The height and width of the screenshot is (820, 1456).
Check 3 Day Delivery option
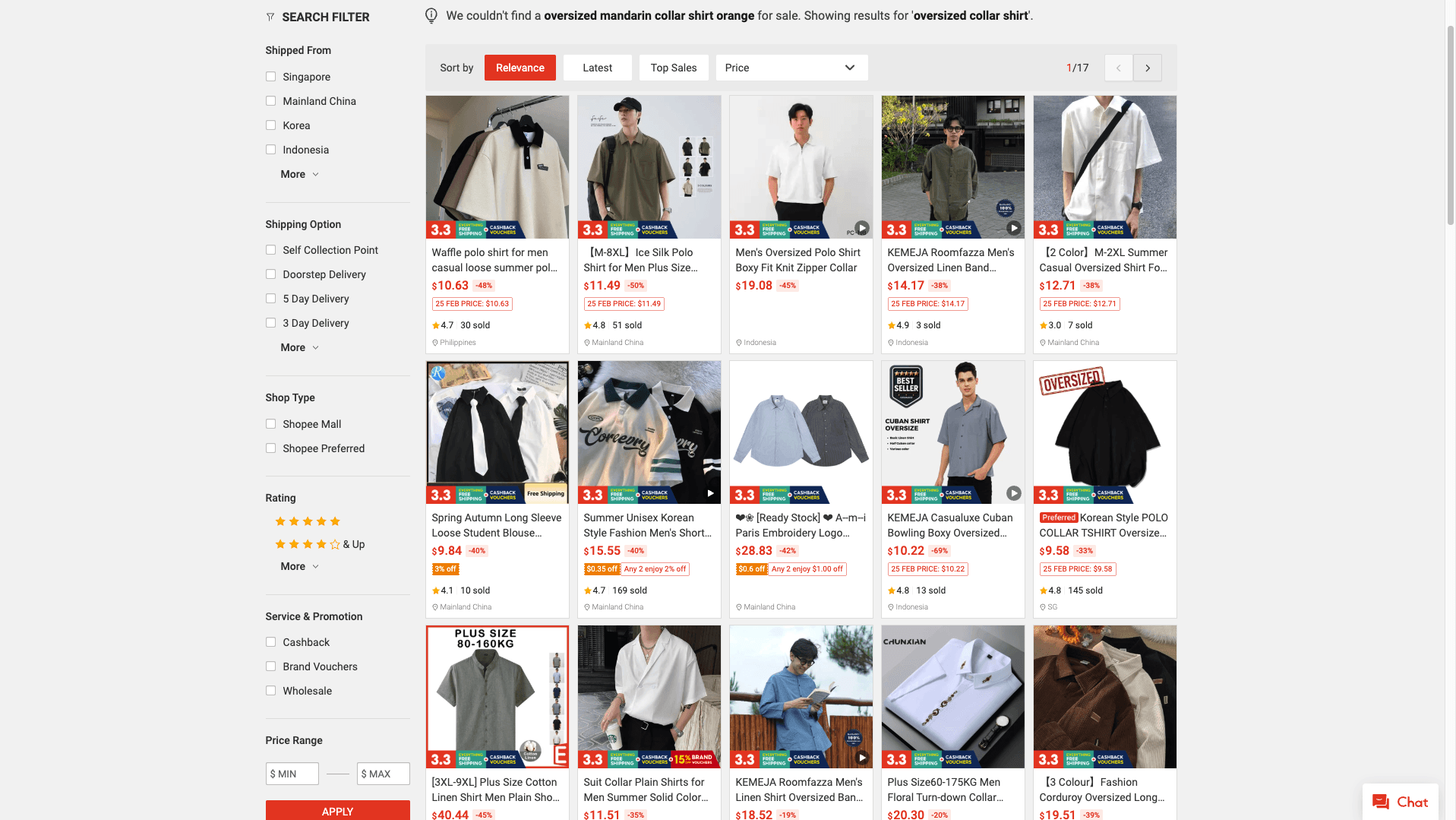pos(270,323)
